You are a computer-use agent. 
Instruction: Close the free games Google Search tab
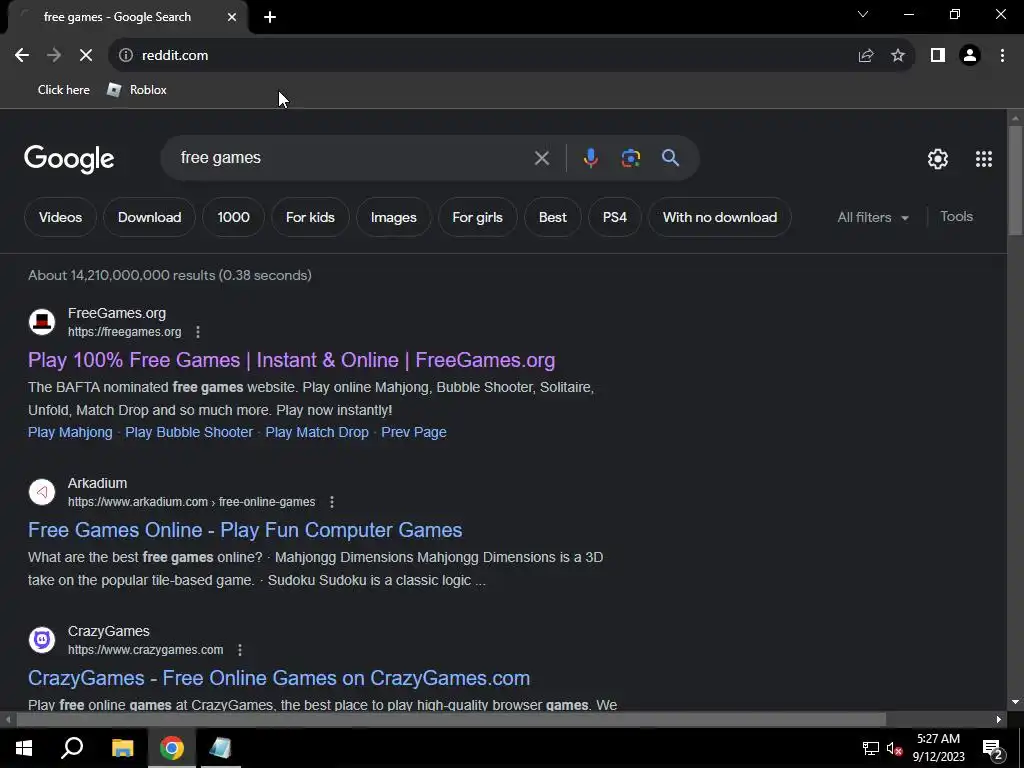click(232, 17)
